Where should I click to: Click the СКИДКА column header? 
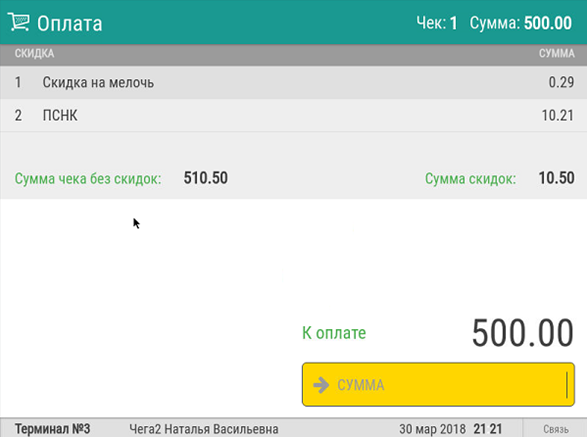[x=34, y=54]
